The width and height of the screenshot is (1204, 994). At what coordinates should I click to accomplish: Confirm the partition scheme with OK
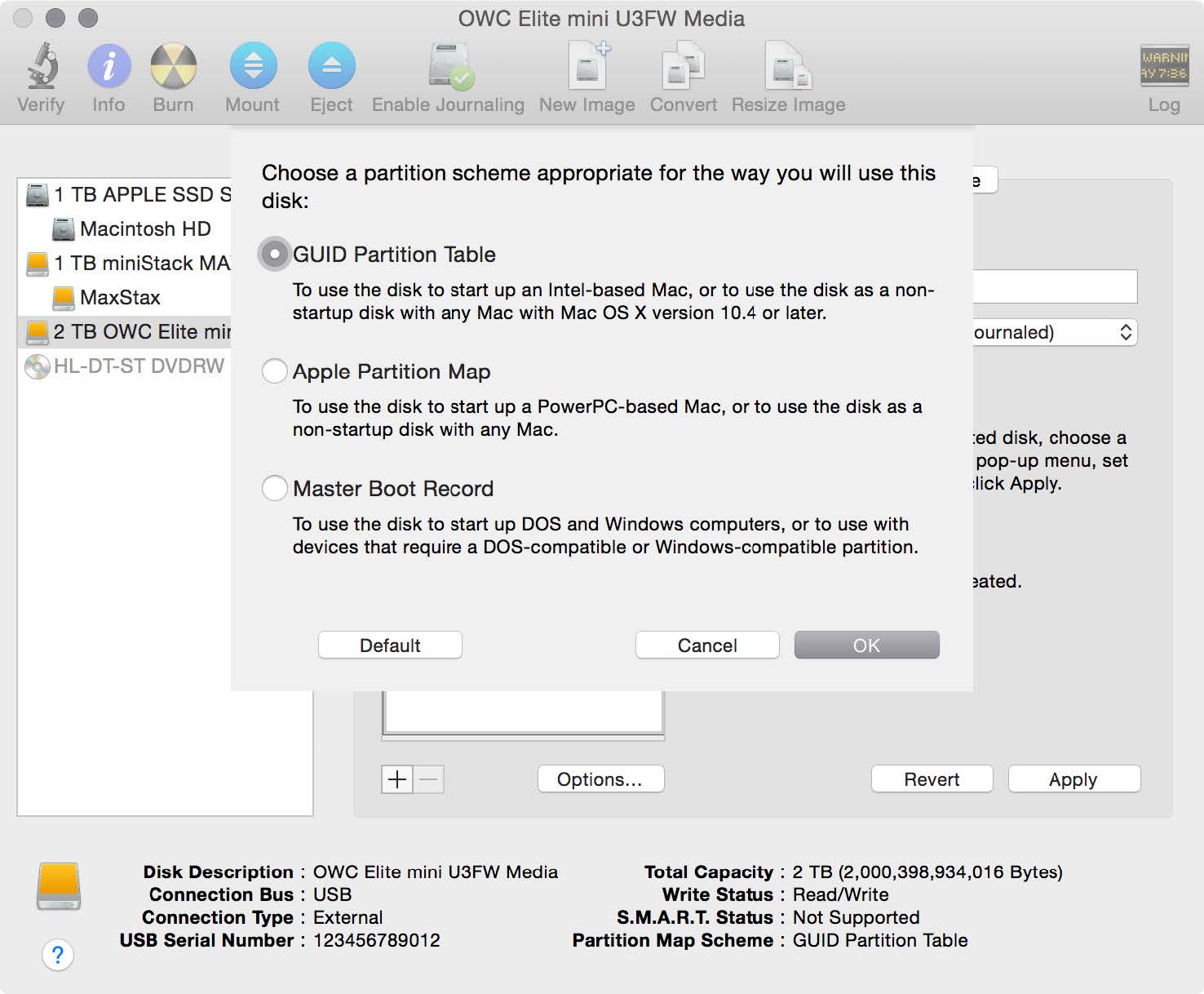coord(865,645)
